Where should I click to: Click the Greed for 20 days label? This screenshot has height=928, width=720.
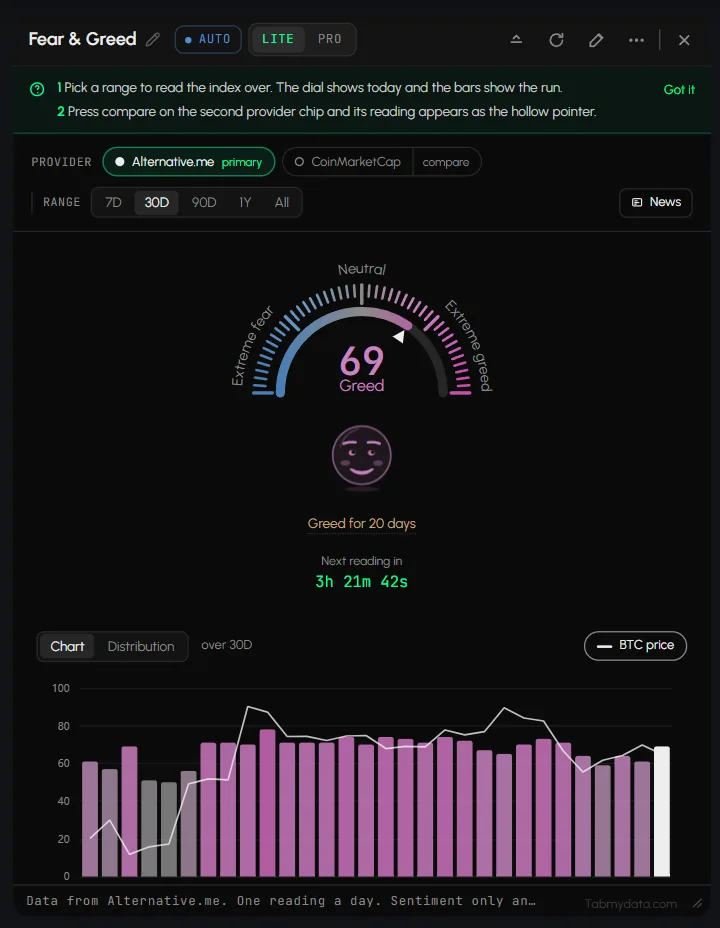(361, 523)
